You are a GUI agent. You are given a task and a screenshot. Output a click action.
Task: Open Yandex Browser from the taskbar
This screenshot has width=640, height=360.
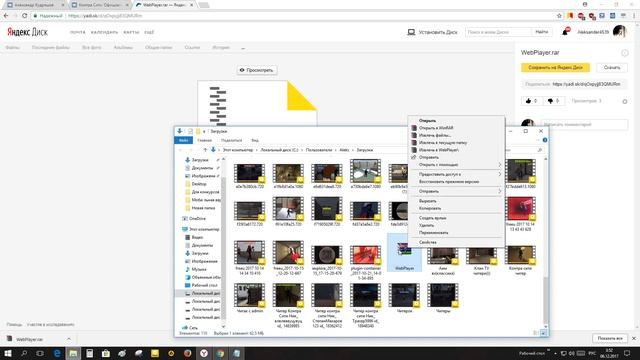pyautogui.click(x=204, y=353)
